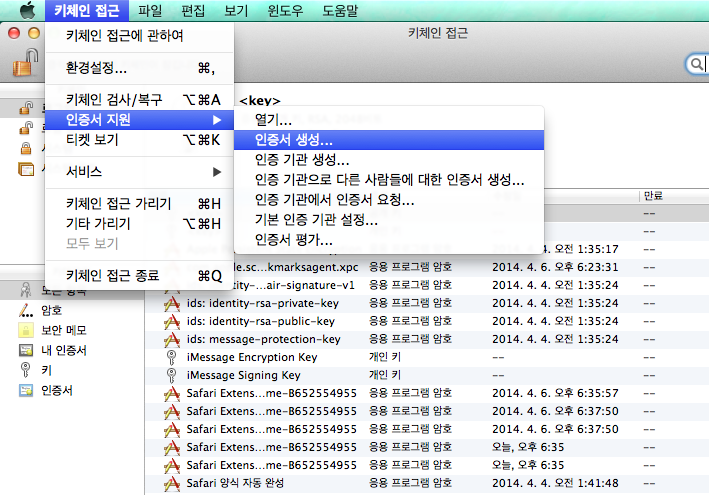Select the 암호 category
709x495 pixels.
51,310
